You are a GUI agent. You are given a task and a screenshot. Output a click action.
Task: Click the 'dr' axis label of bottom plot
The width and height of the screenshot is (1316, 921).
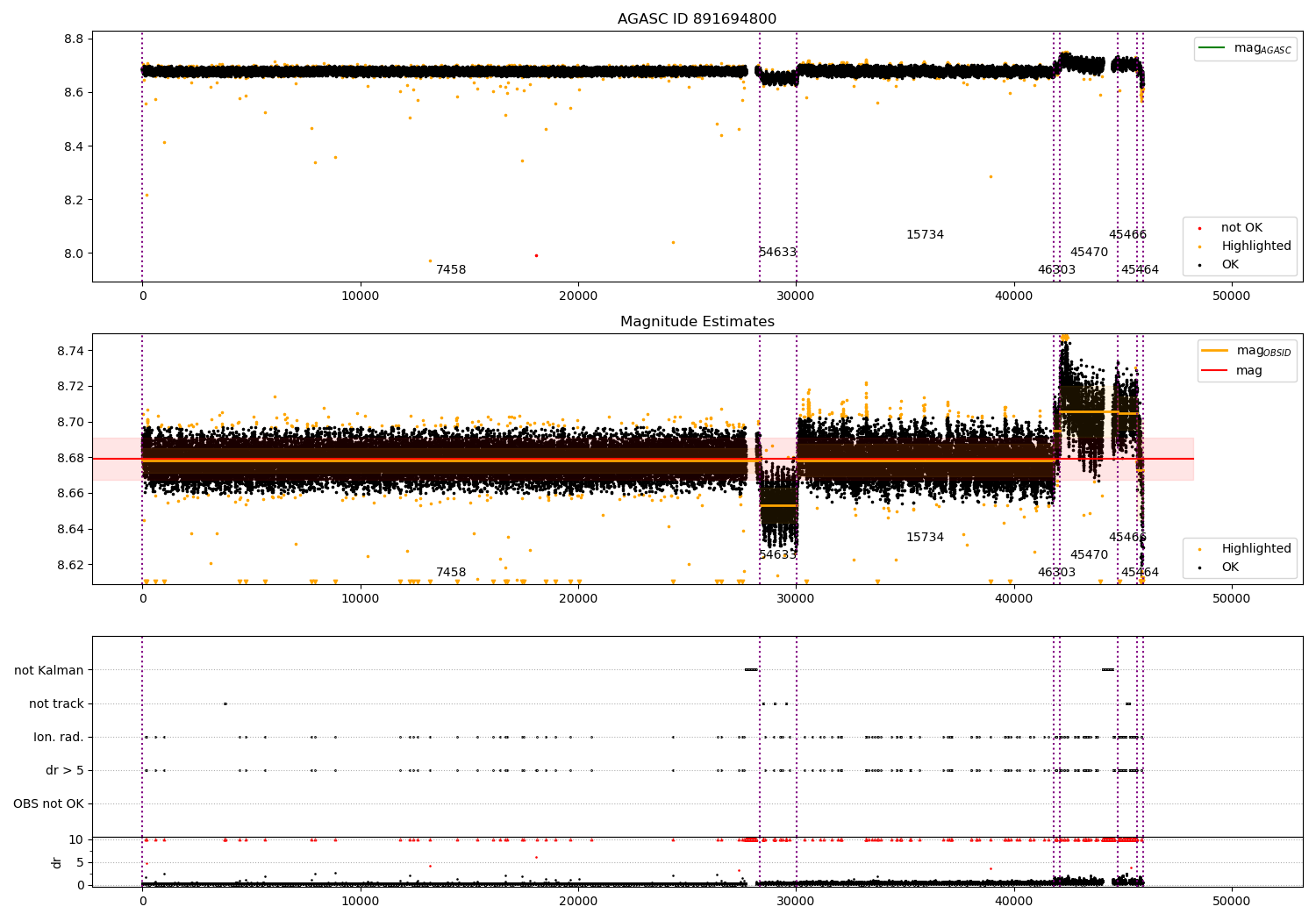coord(57,862)
